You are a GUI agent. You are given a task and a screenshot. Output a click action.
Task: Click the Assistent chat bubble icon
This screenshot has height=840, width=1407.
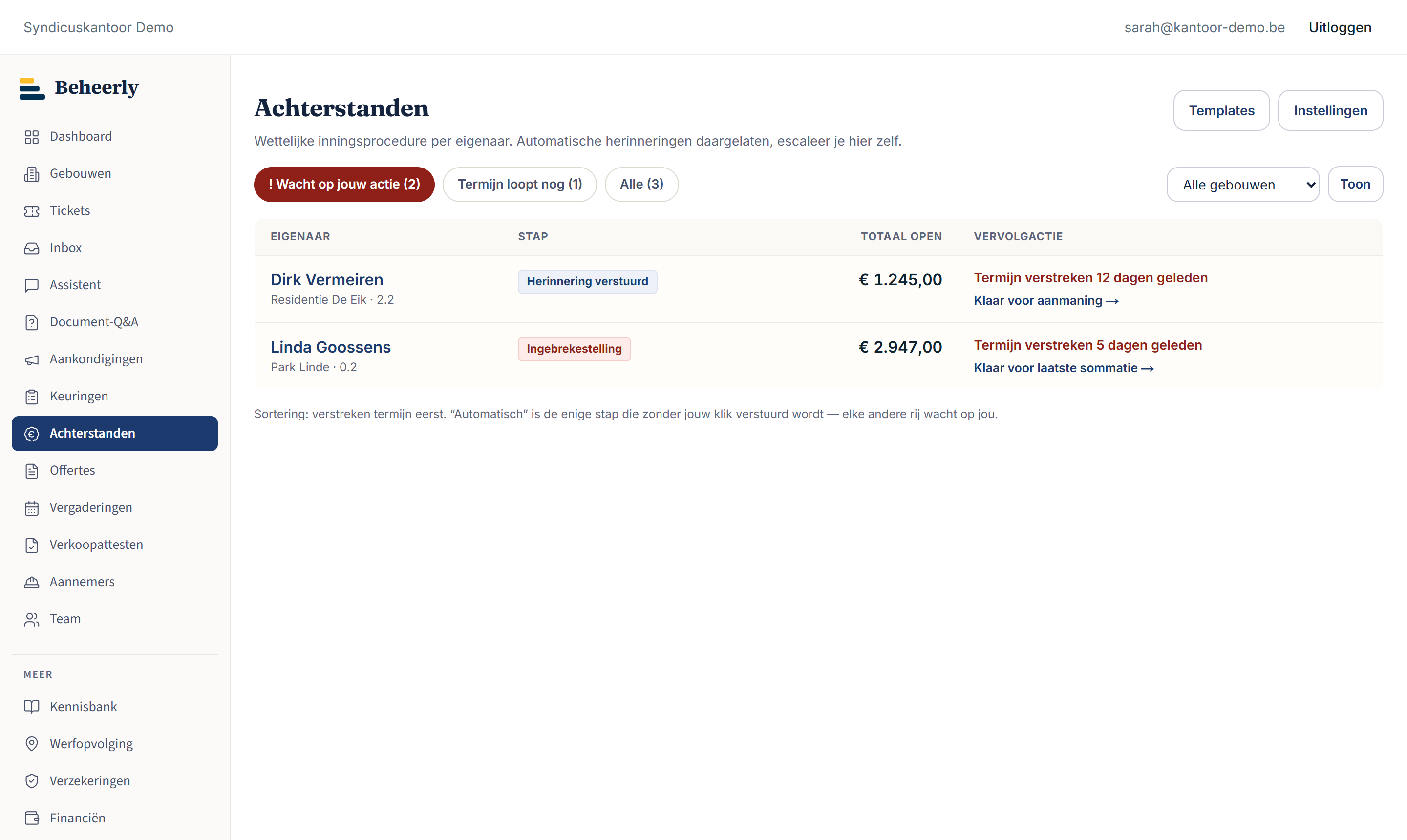click(32, 285)
